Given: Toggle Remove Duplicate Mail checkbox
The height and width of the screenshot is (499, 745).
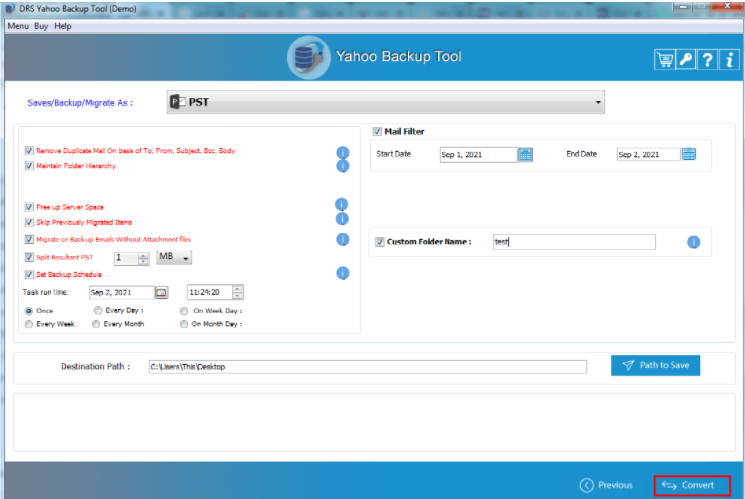Looking at the screenshot, I should click(29, 151).
